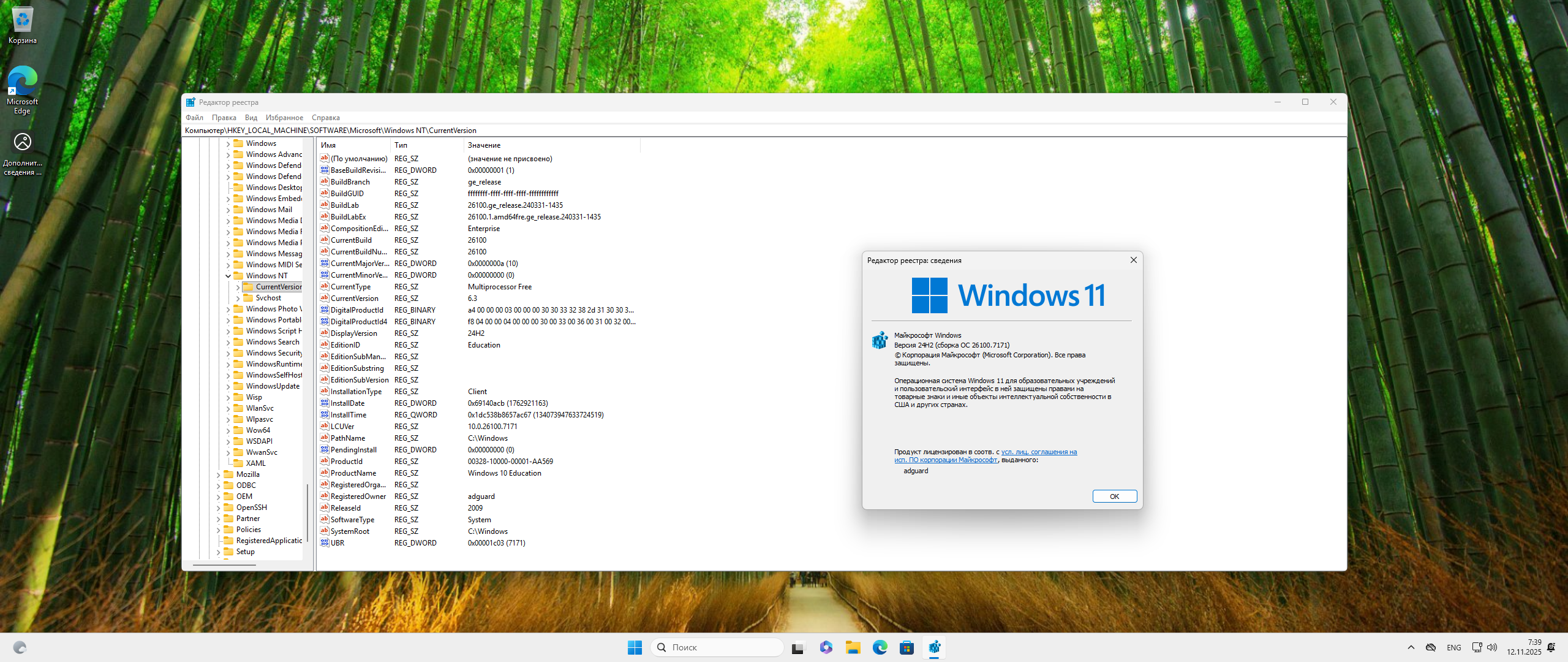Screen dimensions: 1568x662
Task: Click the volume icon in system tray
Action: point(1492,647)
